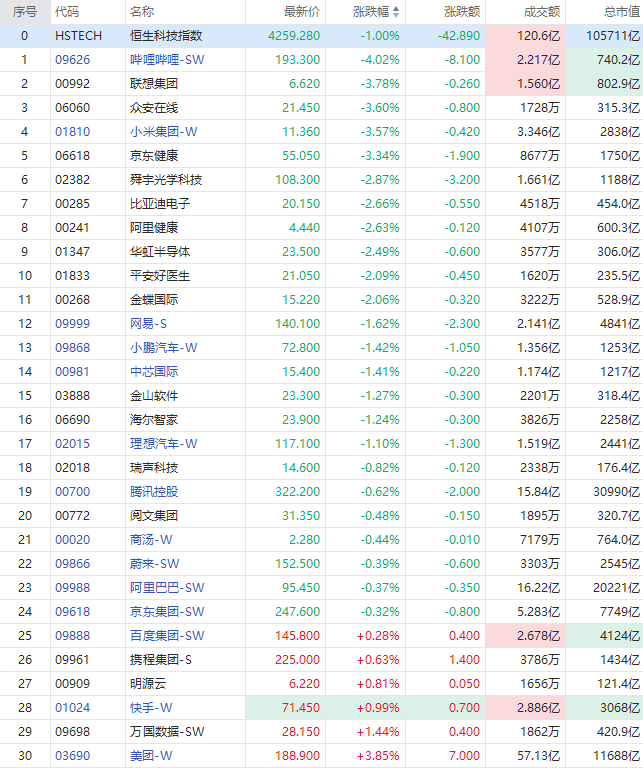Open stock code 03690 link
This screenshot has width=643, height=768.
pyautogui.click(x=72, y=756)
